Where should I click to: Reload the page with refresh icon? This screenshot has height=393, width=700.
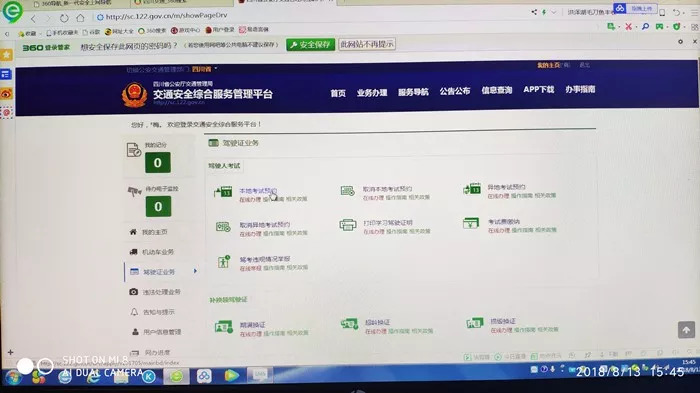(x=64, y=18)
